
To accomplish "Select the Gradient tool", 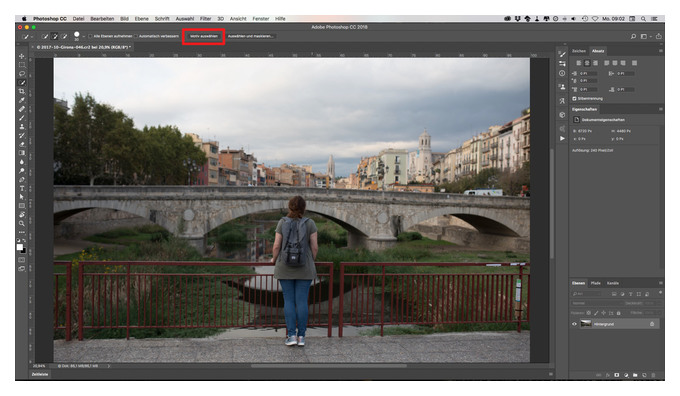I will [22, 153].
